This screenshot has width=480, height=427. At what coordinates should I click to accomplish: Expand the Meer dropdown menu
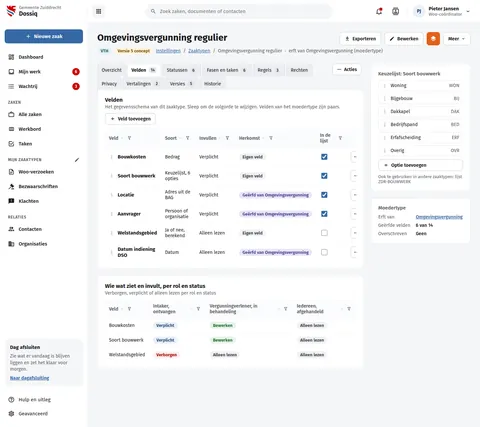[456, 39]
